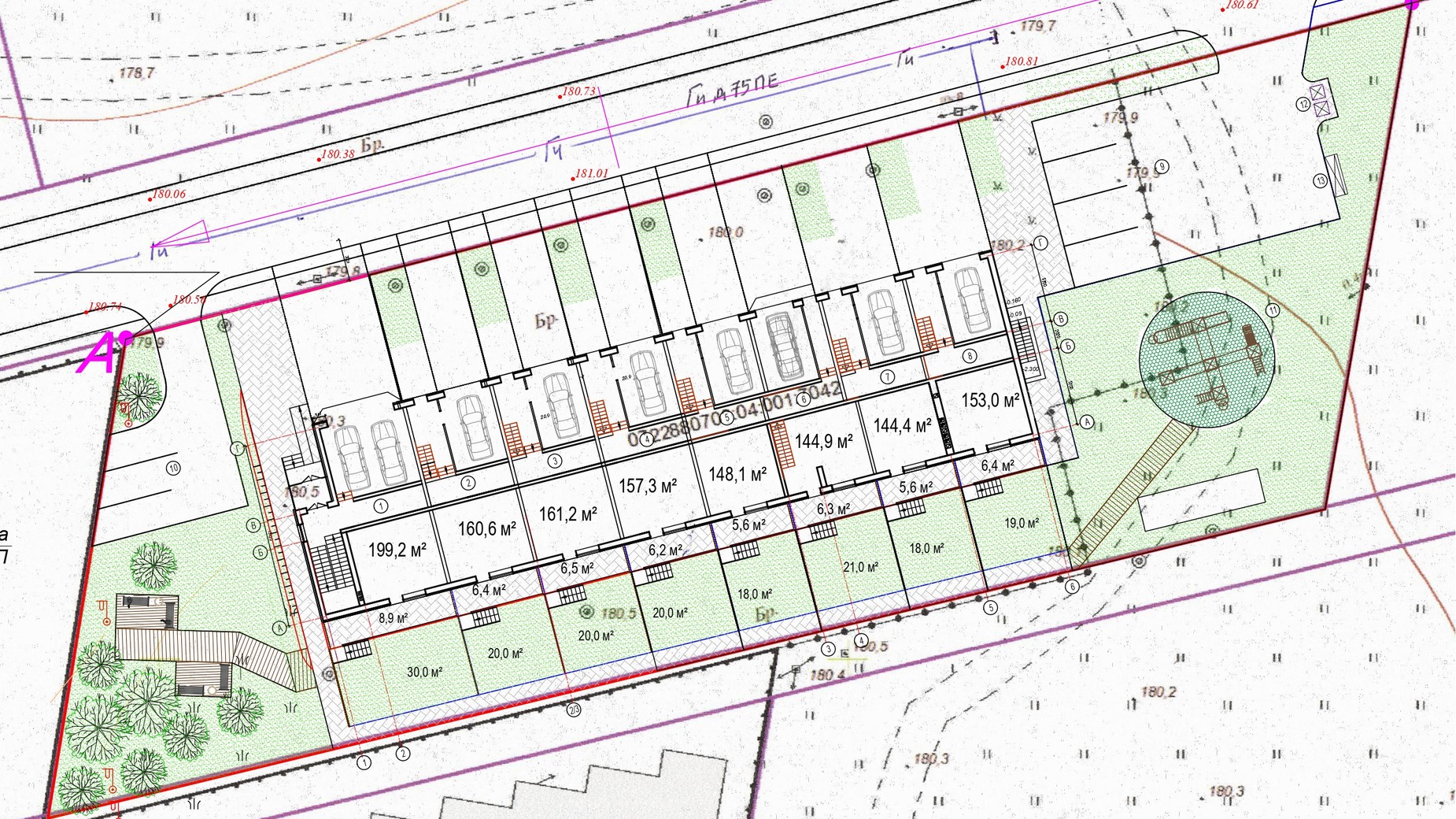Select the circled number 13 marker
This screenshot has height=819, width=1456.
point(1320,181)
